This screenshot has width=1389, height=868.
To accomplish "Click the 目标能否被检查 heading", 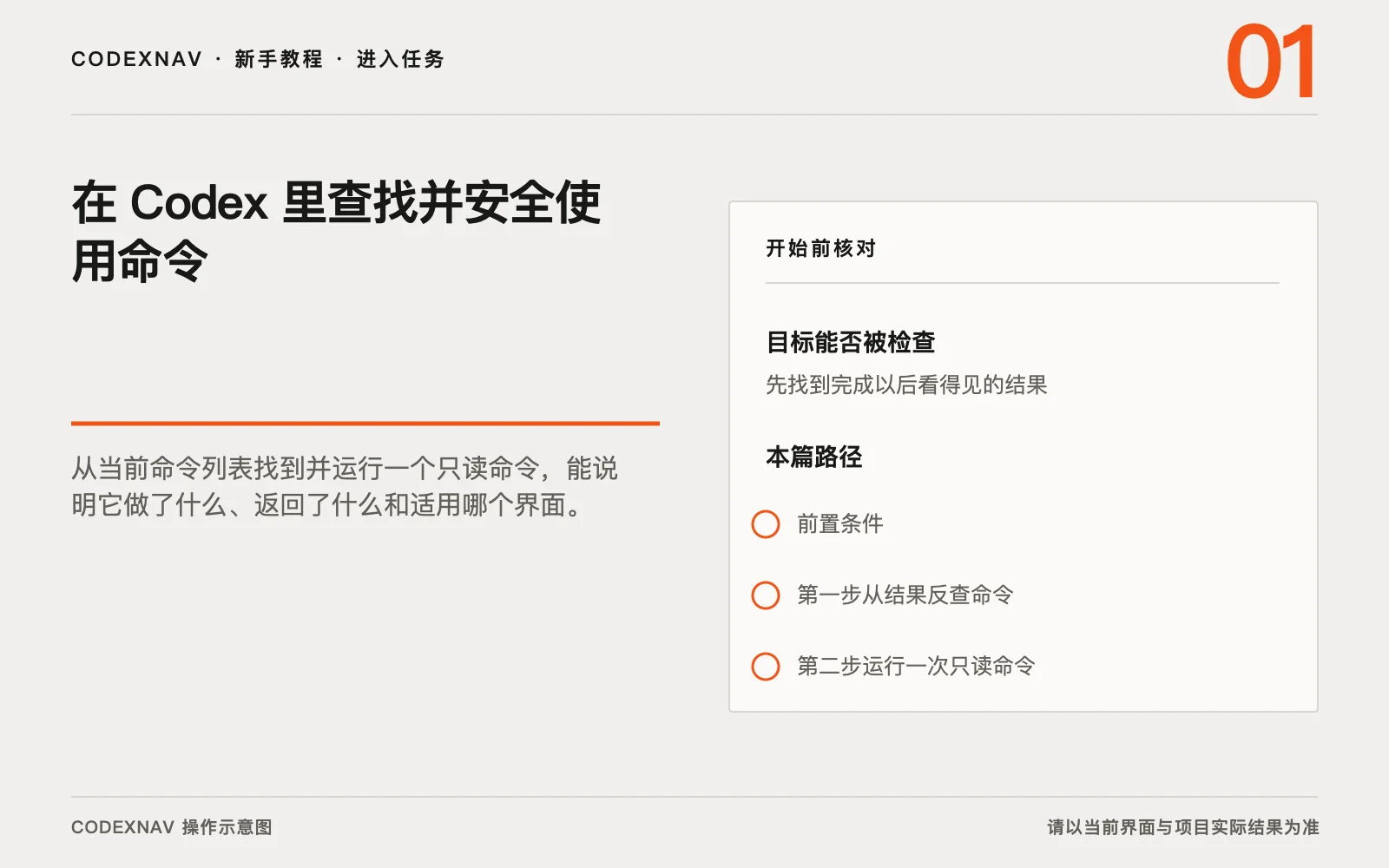I will 851,342.
